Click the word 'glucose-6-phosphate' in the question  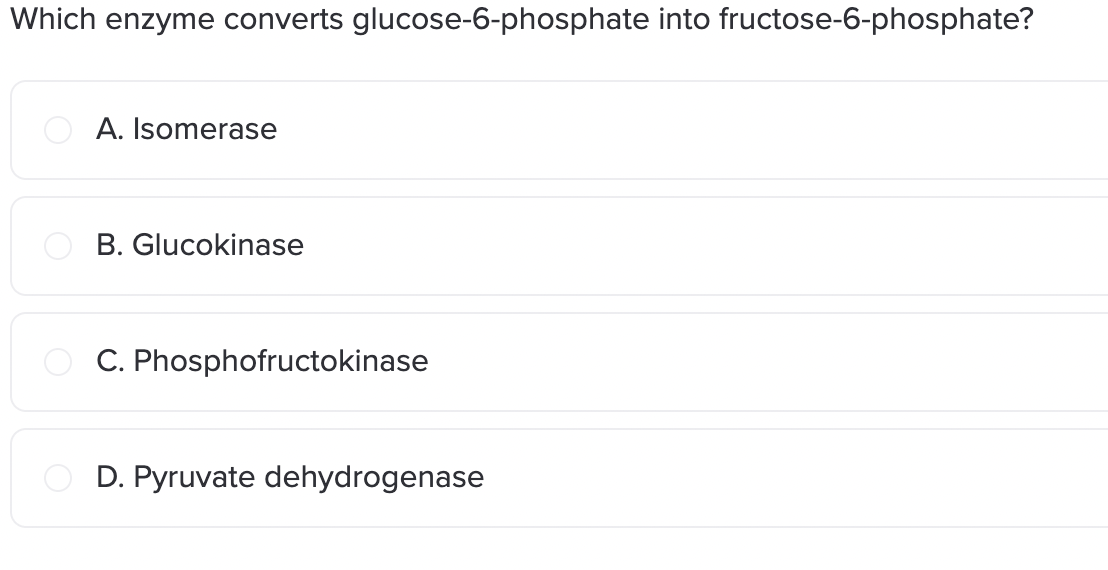tap(500, 20)
